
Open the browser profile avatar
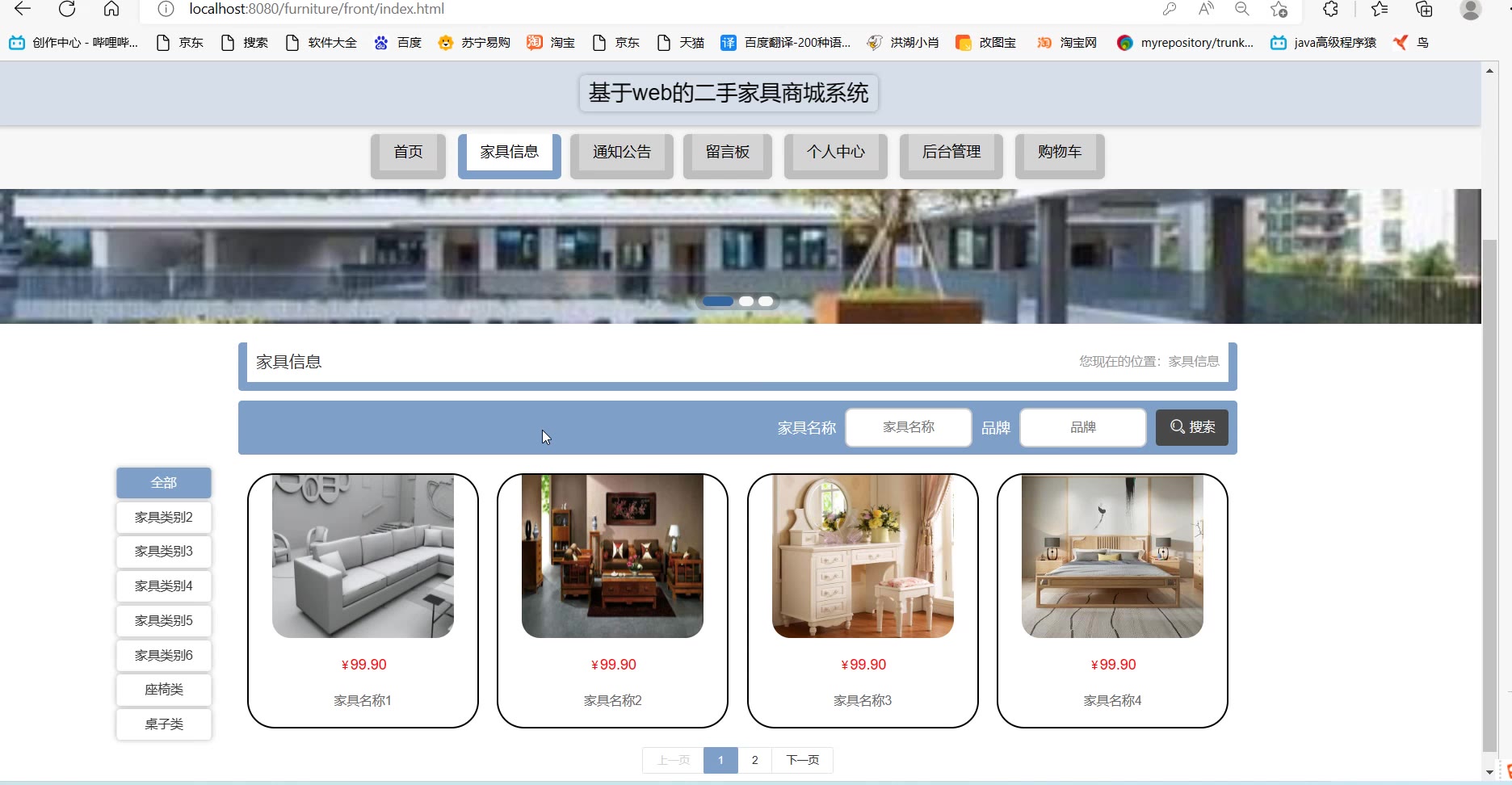pos(1471,9)
